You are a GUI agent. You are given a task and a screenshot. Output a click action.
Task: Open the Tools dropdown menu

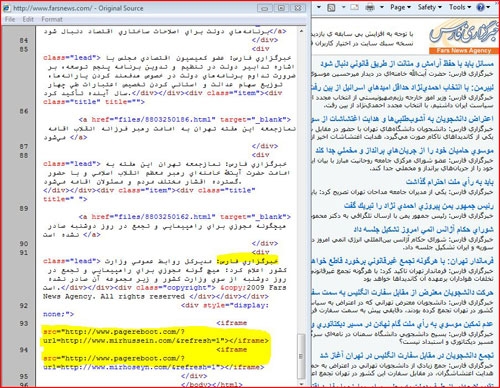tap(460, 7)
